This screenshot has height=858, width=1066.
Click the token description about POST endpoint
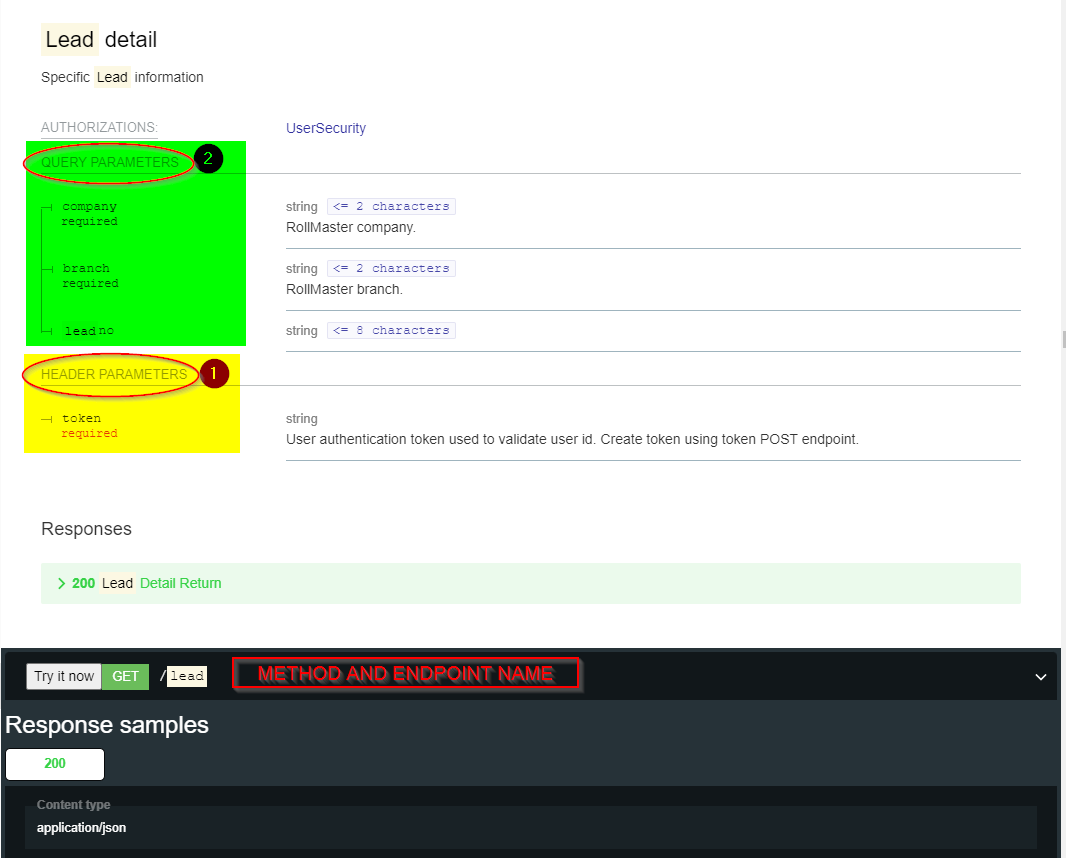pyautogui.click(x=572, y=439)
